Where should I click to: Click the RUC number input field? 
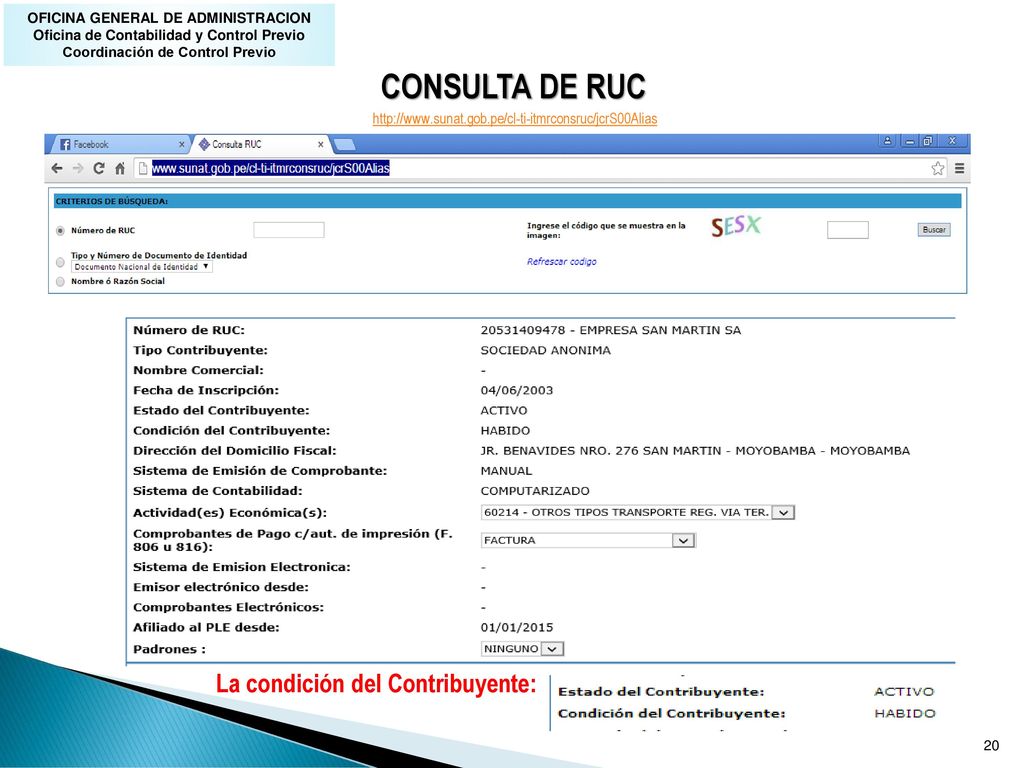[289, 230]
